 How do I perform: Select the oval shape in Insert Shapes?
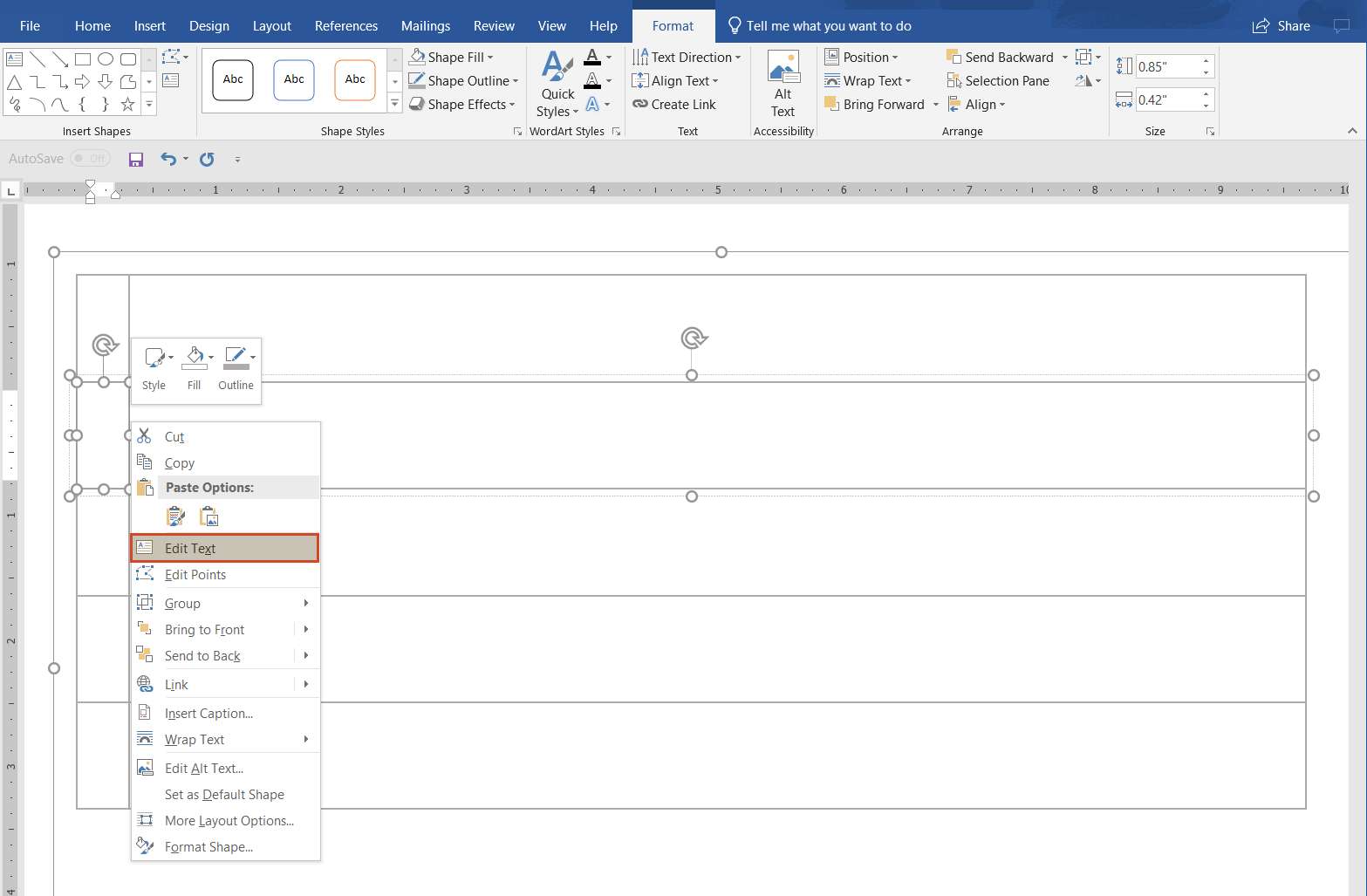[106, 59]
